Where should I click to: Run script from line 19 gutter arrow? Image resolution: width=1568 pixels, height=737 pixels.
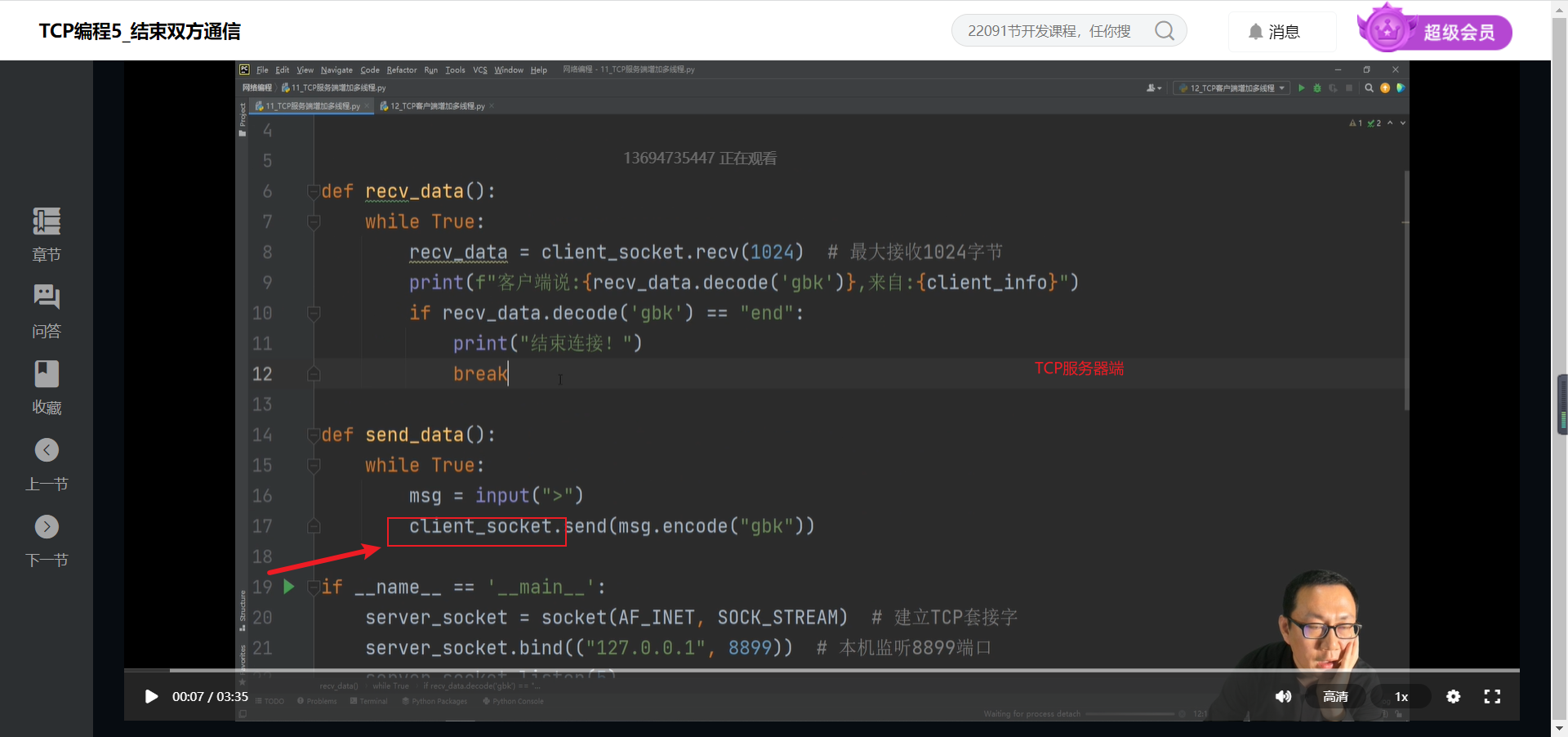click(x=289, y=587)
